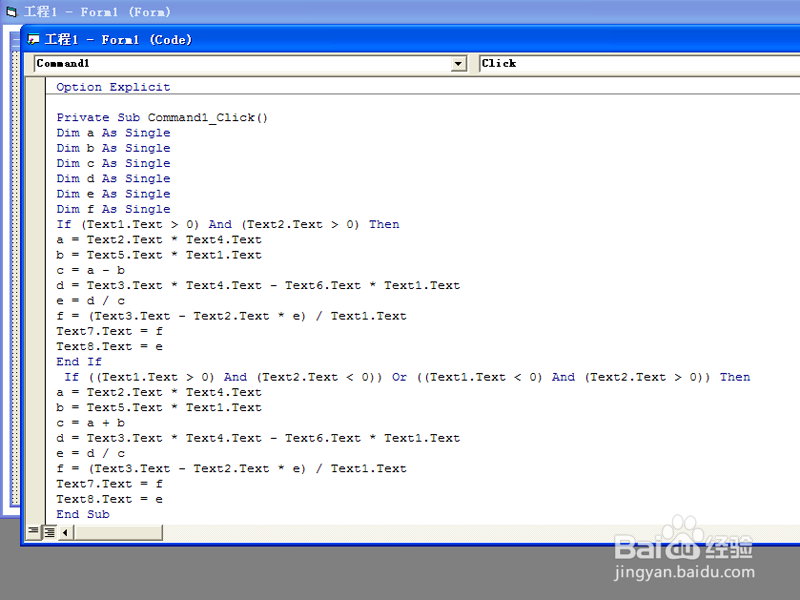Image resolution: width=800 pixels, height=600 pixels.
Task: Click inside the Command1 object field
Action: click(243, 64)
